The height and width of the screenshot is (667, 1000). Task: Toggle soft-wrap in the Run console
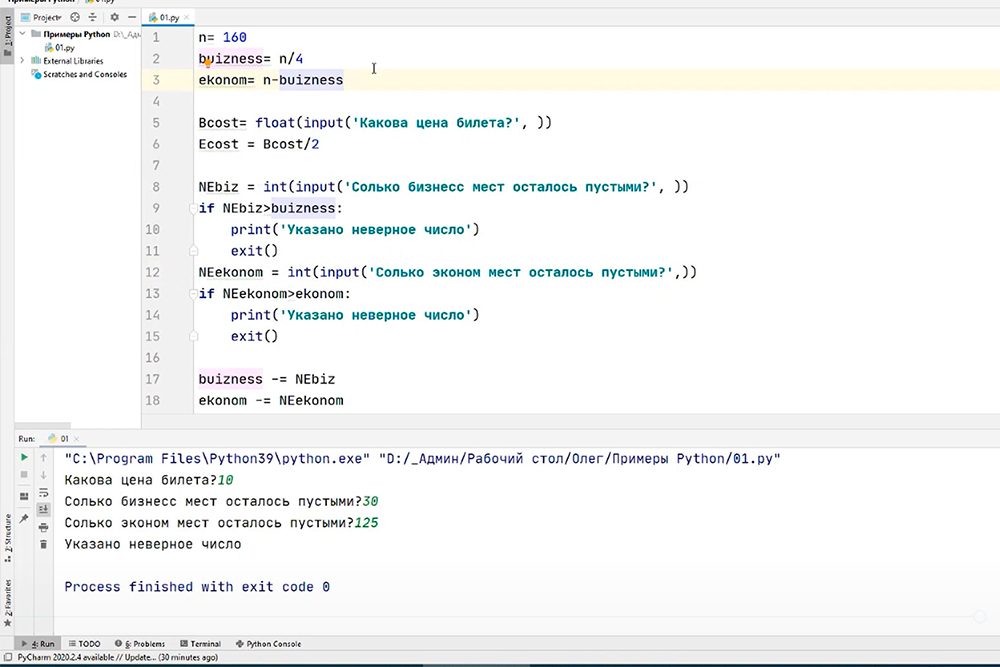[x=43, y=492]
